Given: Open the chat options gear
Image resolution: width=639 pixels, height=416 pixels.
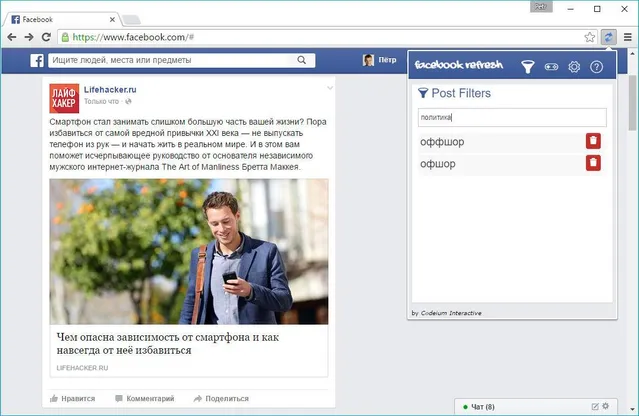Looking at the screenshot, I should point(604,406).
